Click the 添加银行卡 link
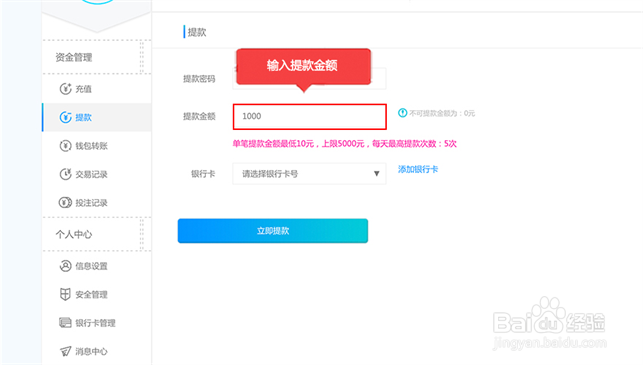 418,169
